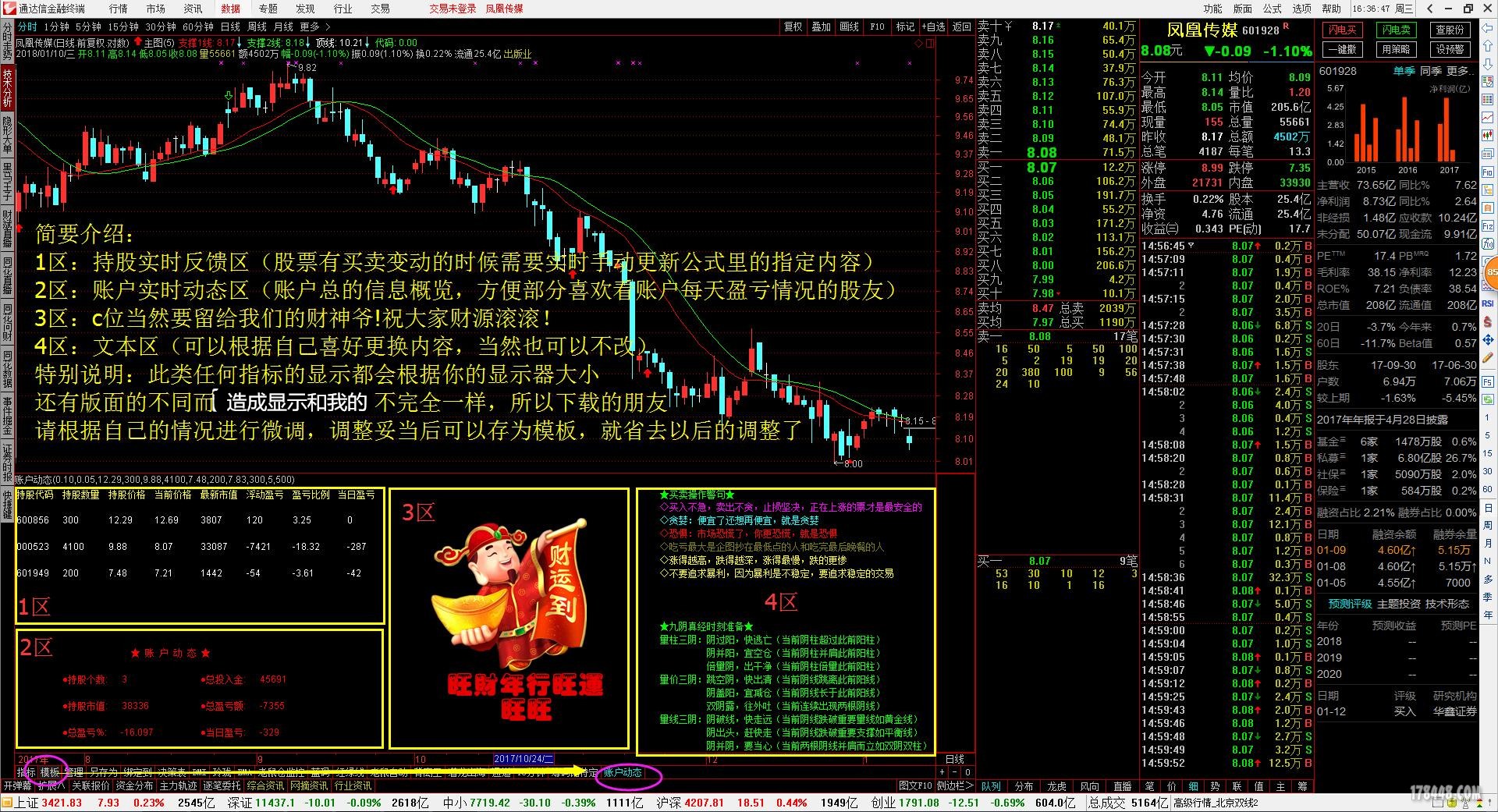Click the down arrow icon in right toolbar
This screenshot has width=1498, height=812.
click(x=1488, y=64)
